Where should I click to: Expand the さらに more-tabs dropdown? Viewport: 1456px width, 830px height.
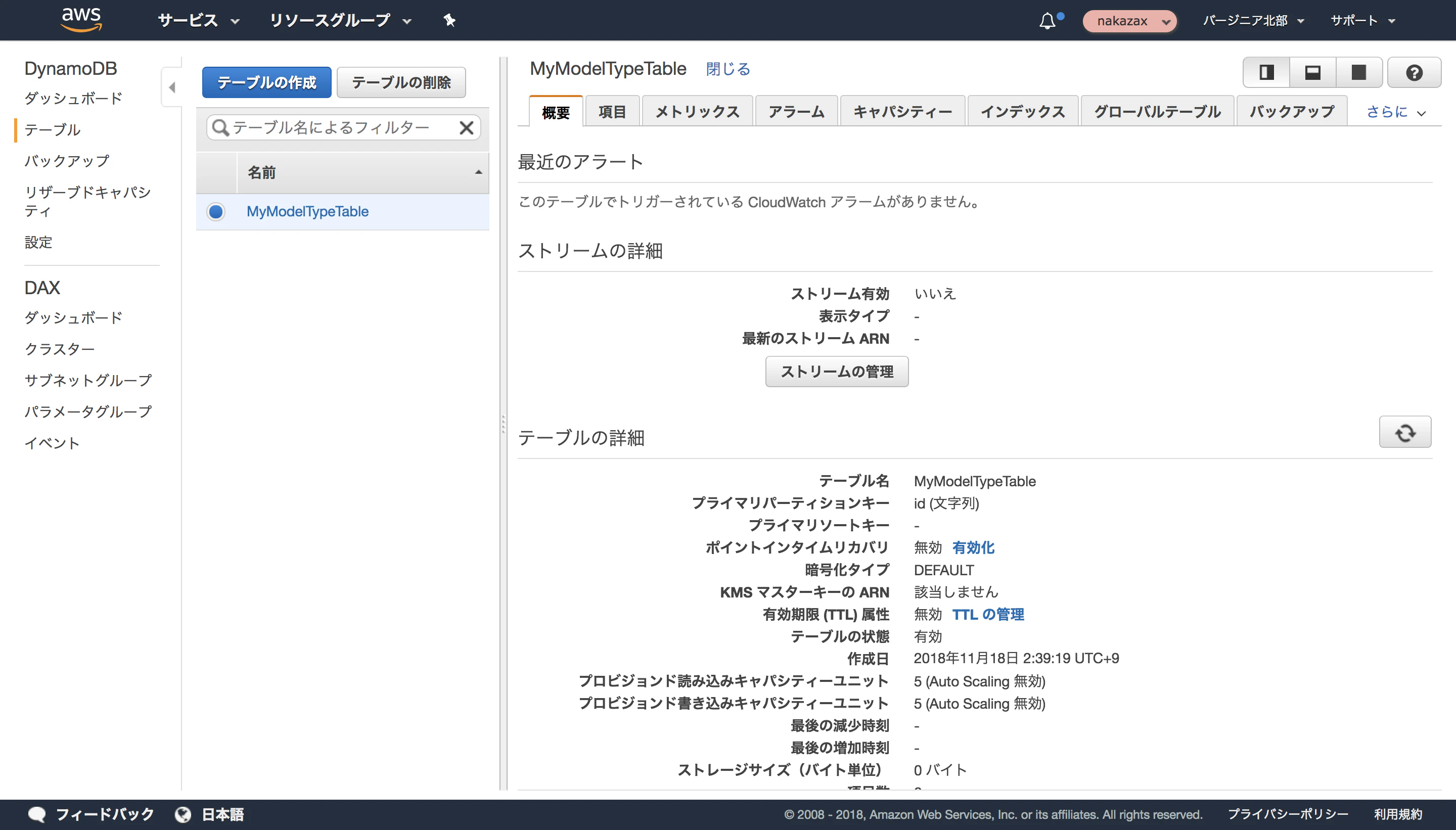tap(1396, 112)
